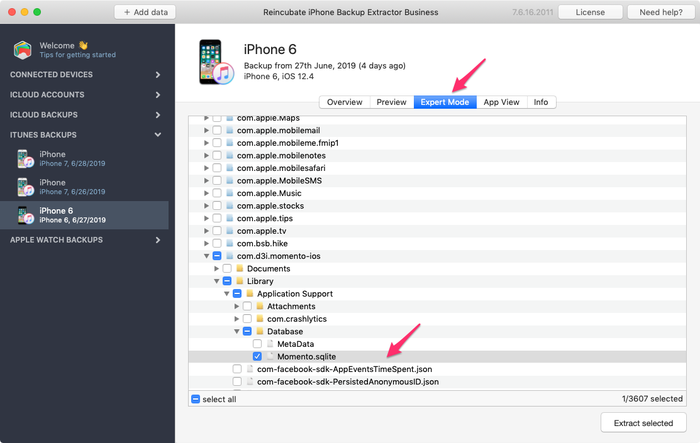
Task: Check the MetaData file checkbox
Action: 257,344
